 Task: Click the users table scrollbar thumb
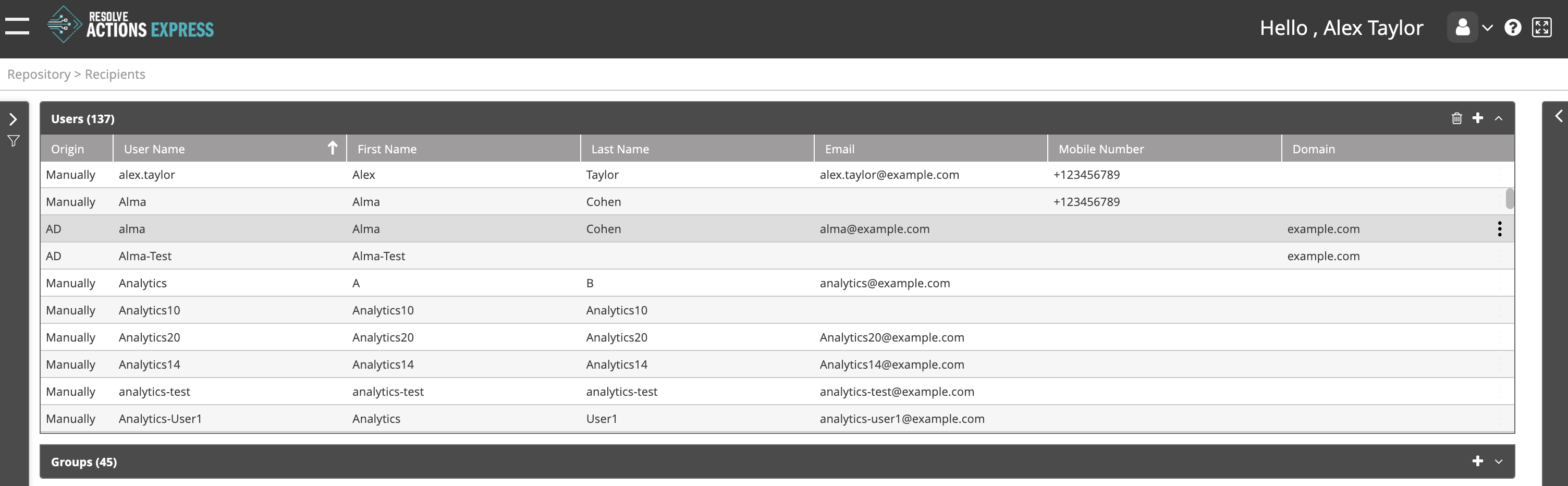1510,199
